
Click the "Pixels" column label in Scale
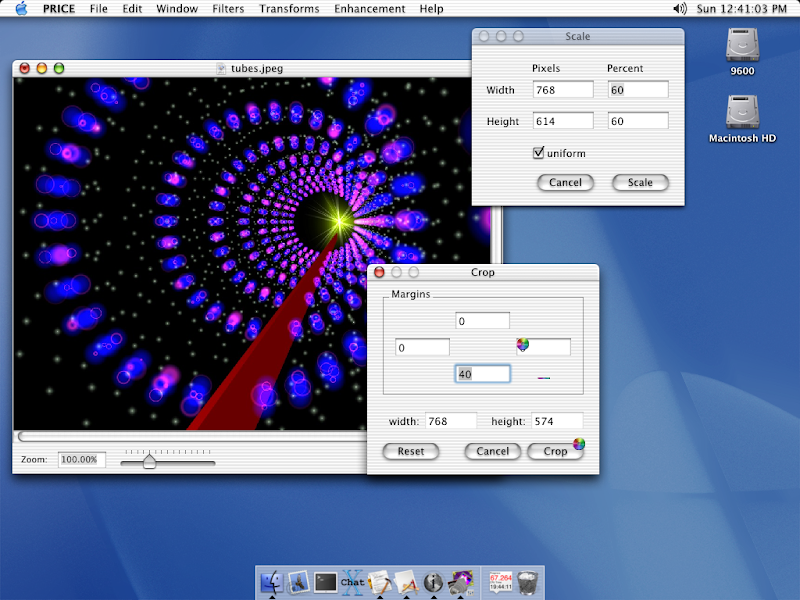[x=546, y=68]
